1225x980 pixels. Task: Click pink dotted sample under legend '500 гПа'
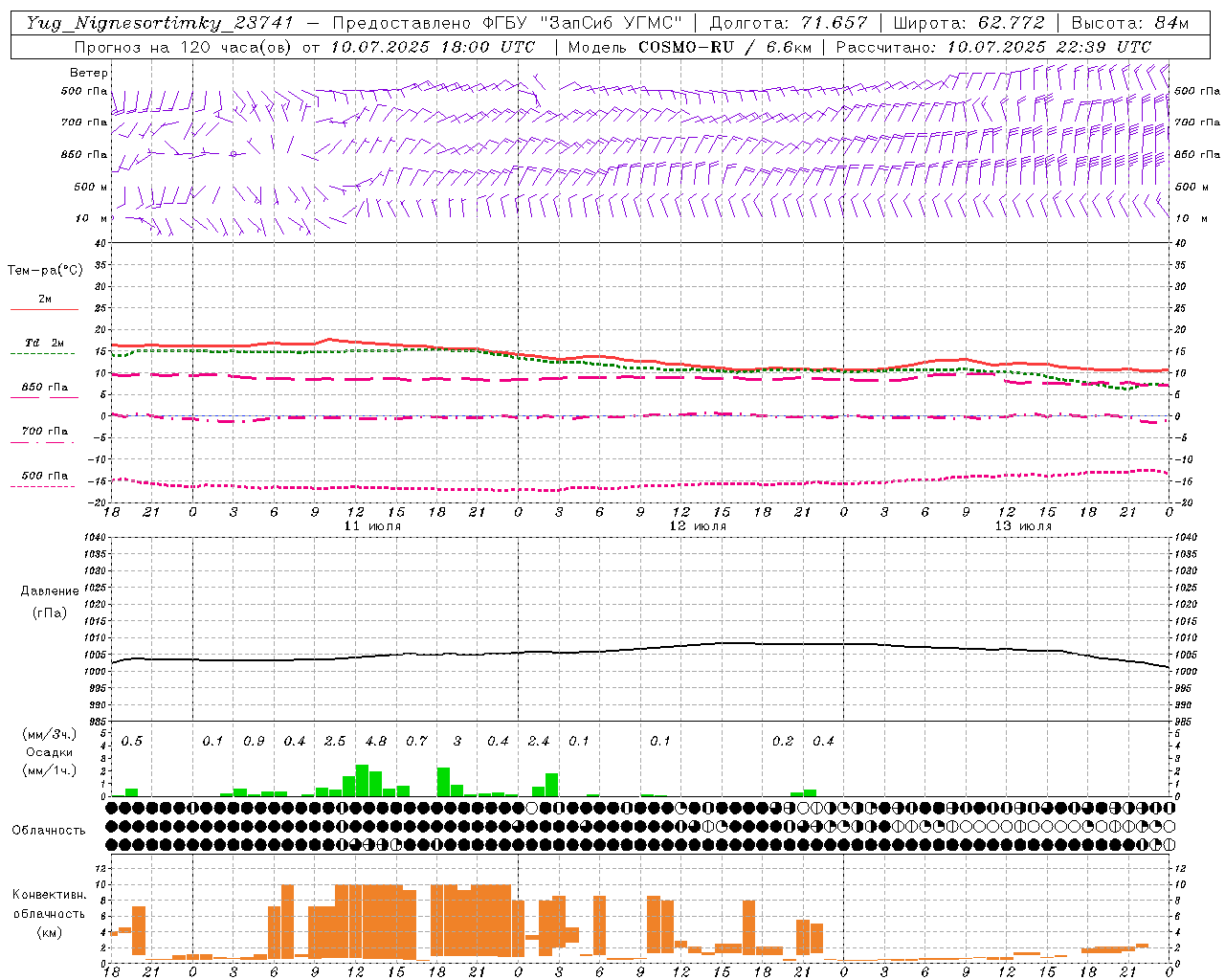[42, 487]
